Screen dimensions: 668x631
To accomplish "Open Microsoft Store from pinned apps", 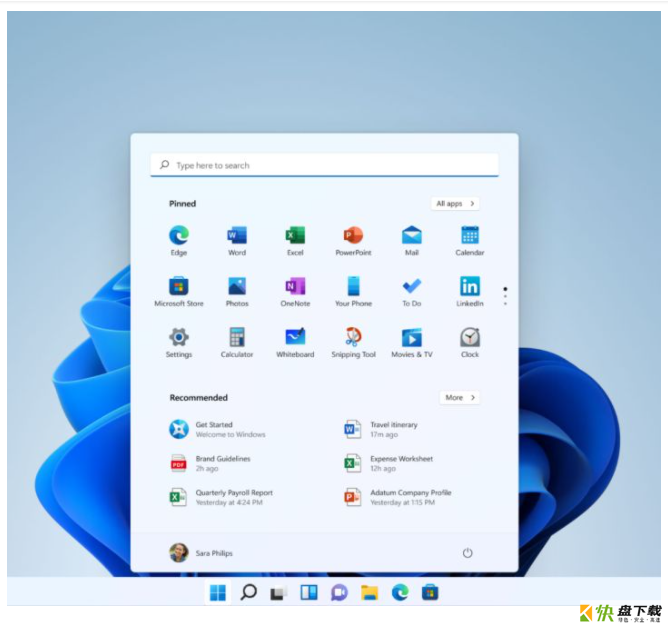I will point(179,291).
